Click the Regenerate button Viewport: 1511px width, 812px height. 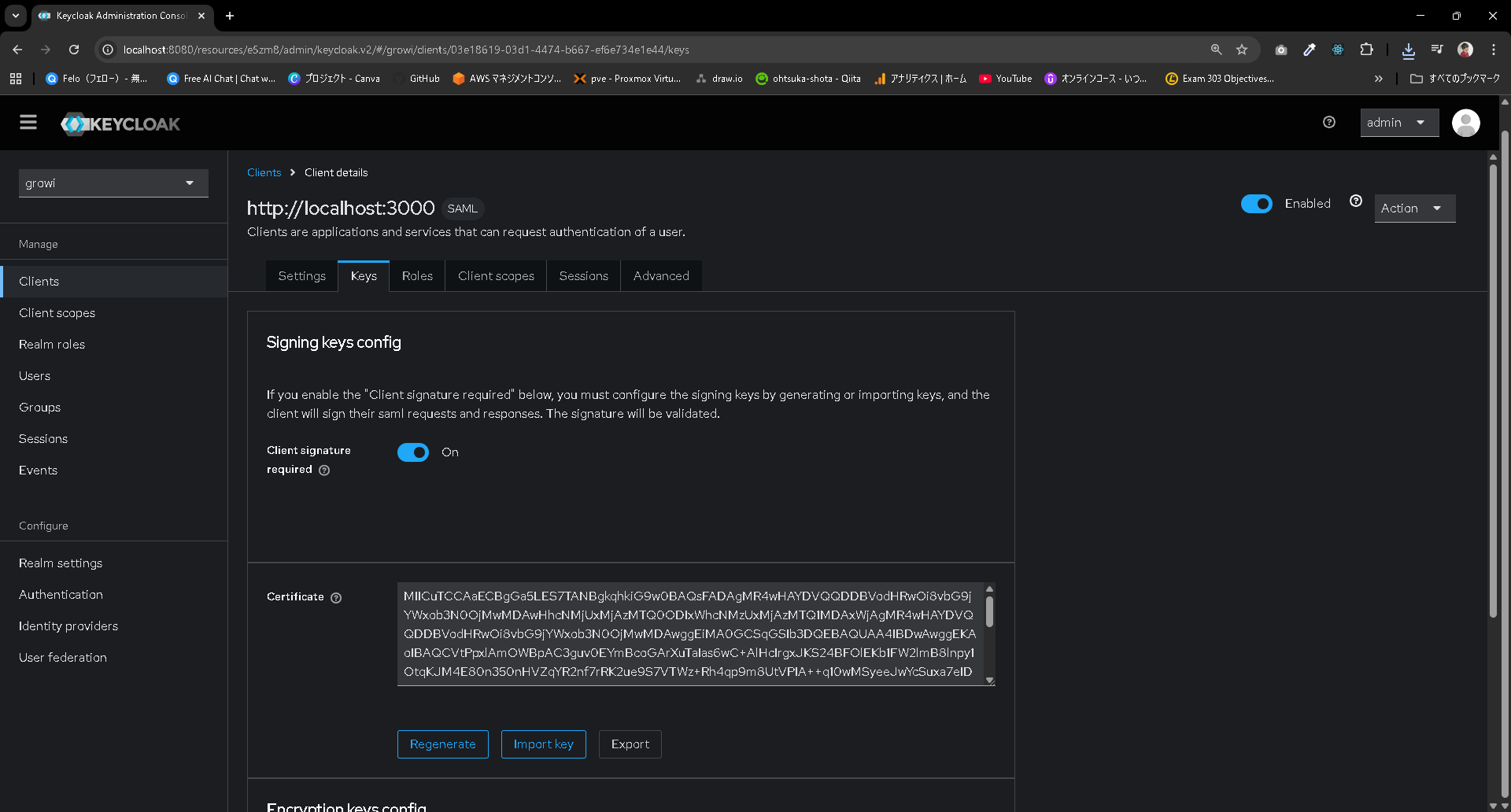[x=443, y=744]
